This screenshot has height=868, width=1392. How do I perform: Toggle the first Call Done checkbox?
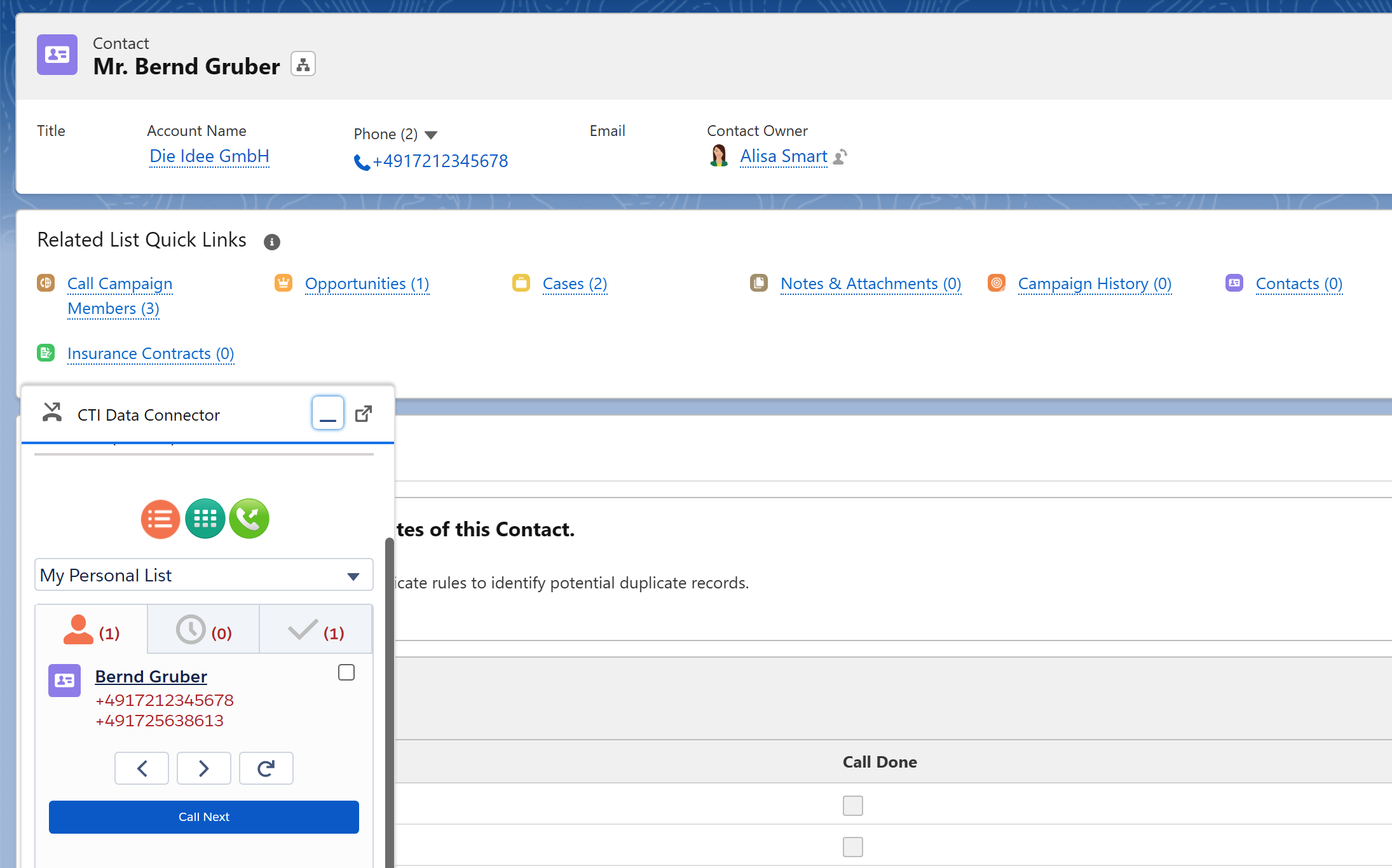pyautogui.click(x=853, y=806)
